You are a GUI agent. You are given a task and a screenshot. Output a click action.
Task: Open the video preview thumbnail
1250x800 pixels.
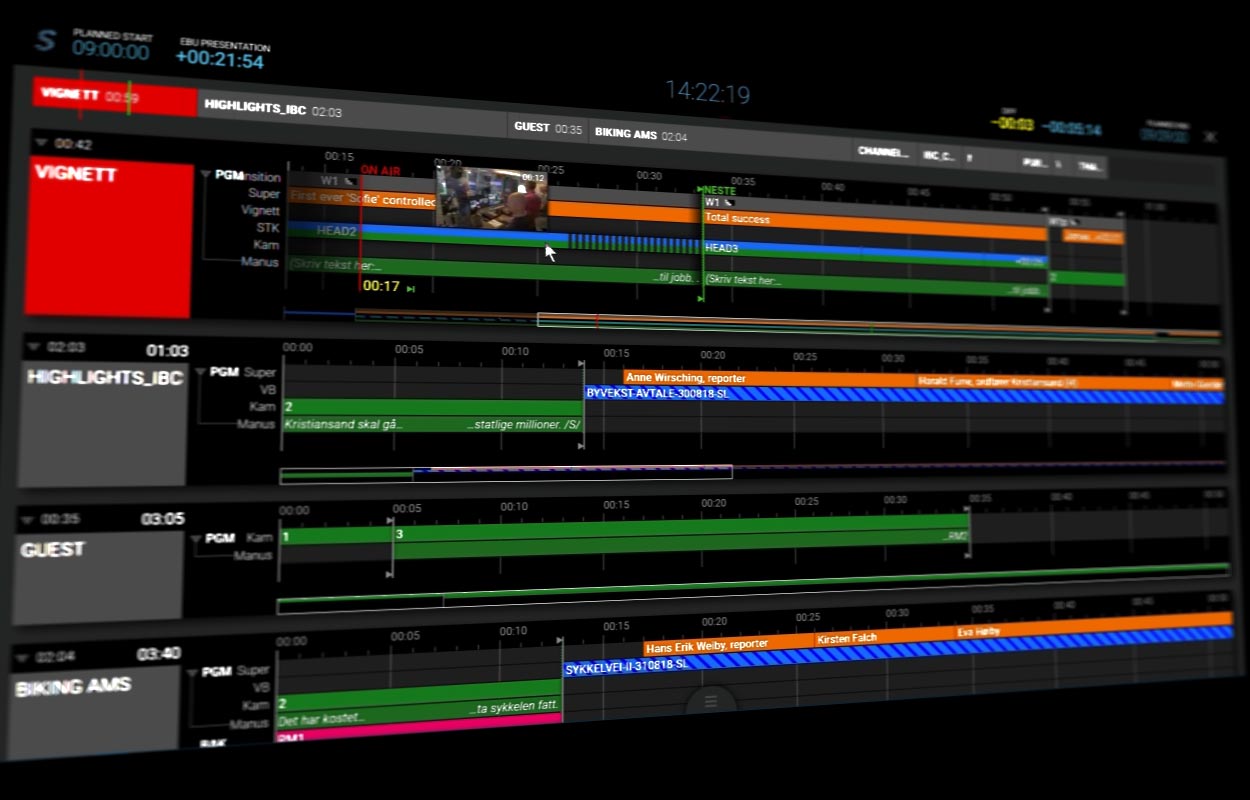click(x=492, y=198)
